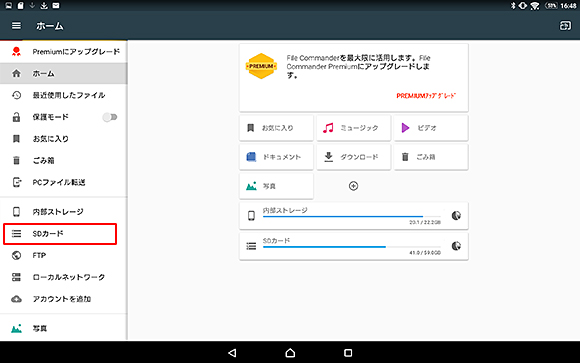Open PCファイル転送 in sidebar

[x=63, y=182]
